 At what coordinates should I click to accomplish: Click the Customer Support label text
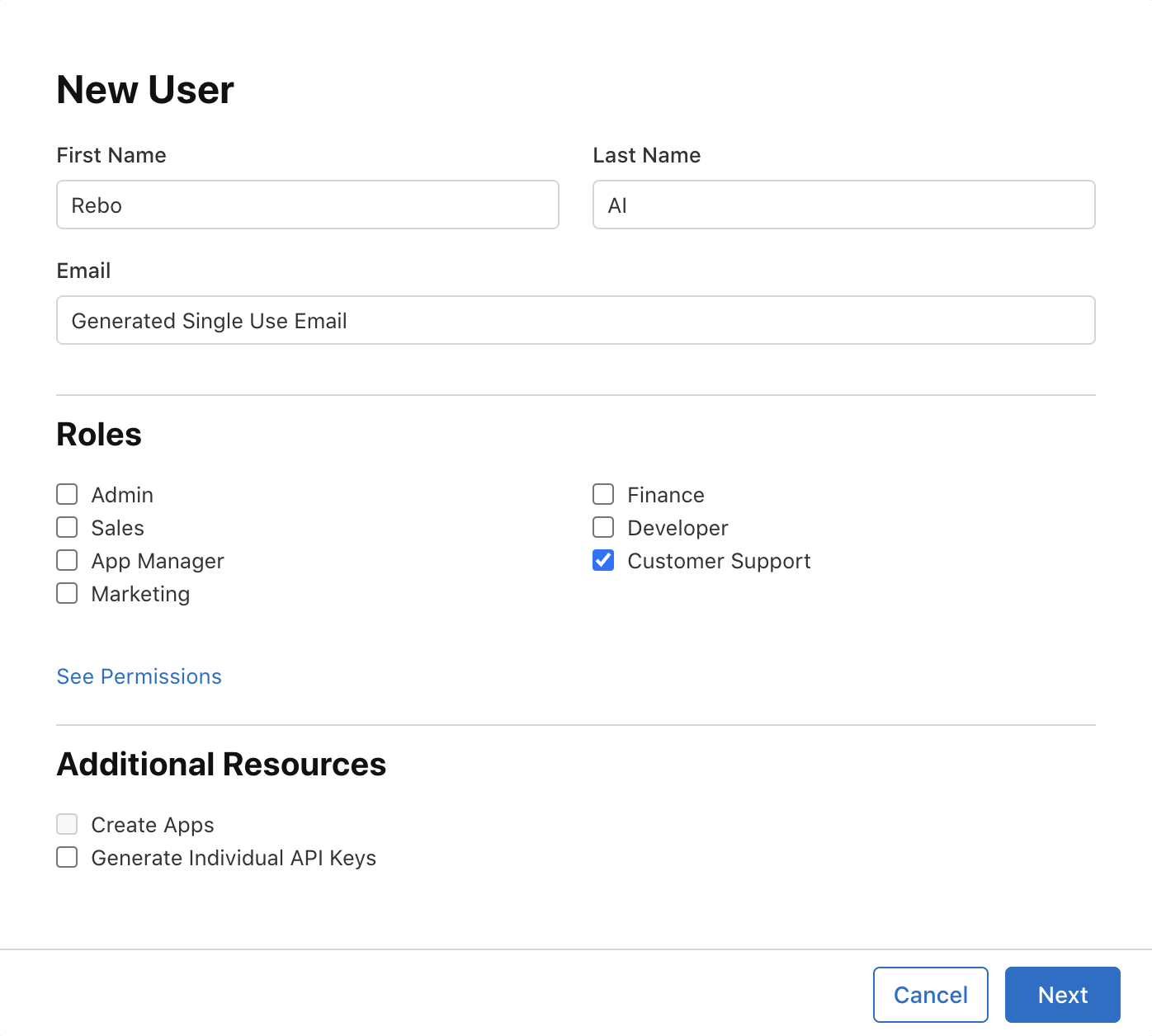point(719,561)
